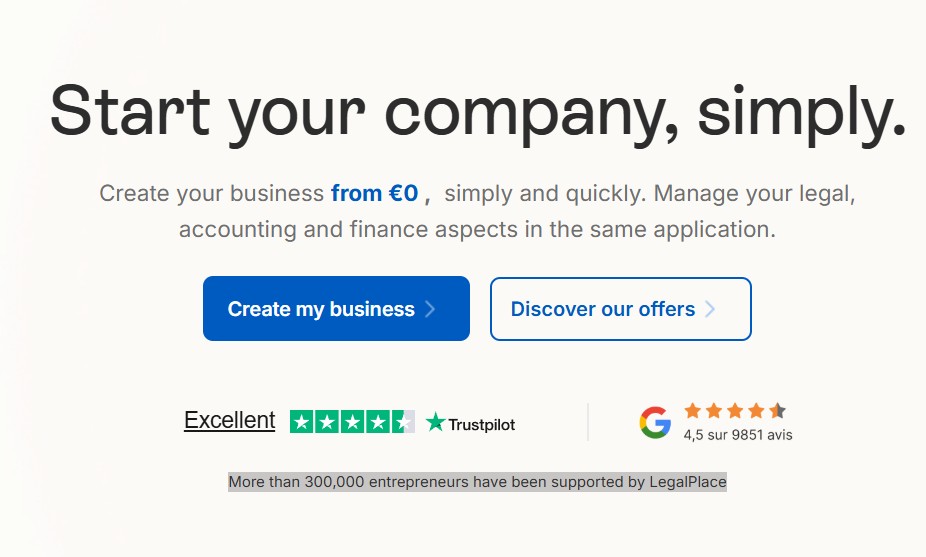The image size is (926, 557).
Task: Click the chevron arrow beside Discover our offers
Action: (710, 309)
